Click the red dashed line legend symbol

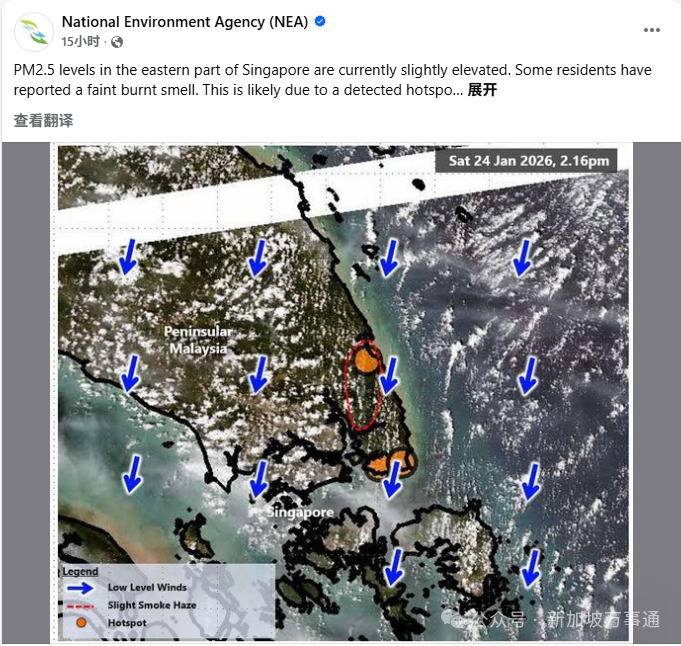coord(80,606)
